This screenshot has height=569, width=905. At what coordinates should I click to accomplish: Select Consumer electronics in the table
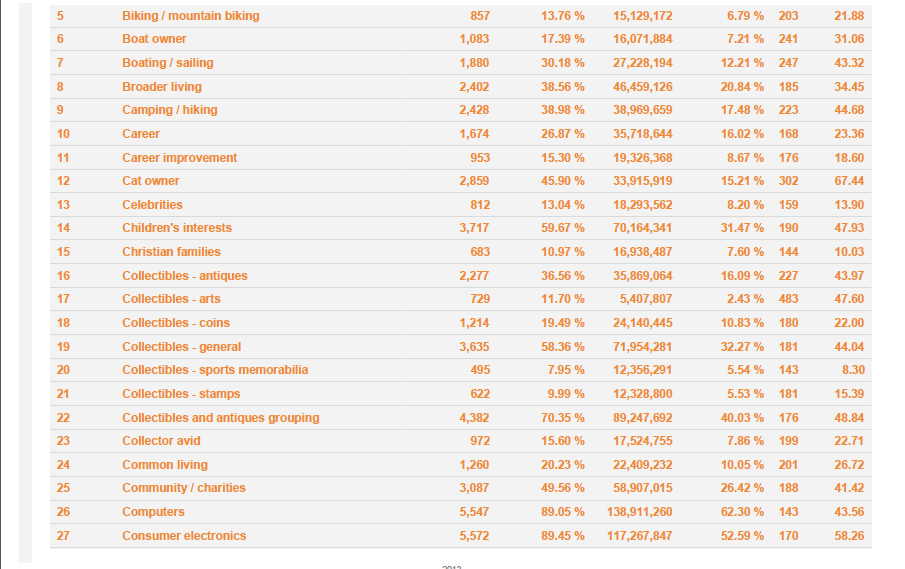point(184,536)
